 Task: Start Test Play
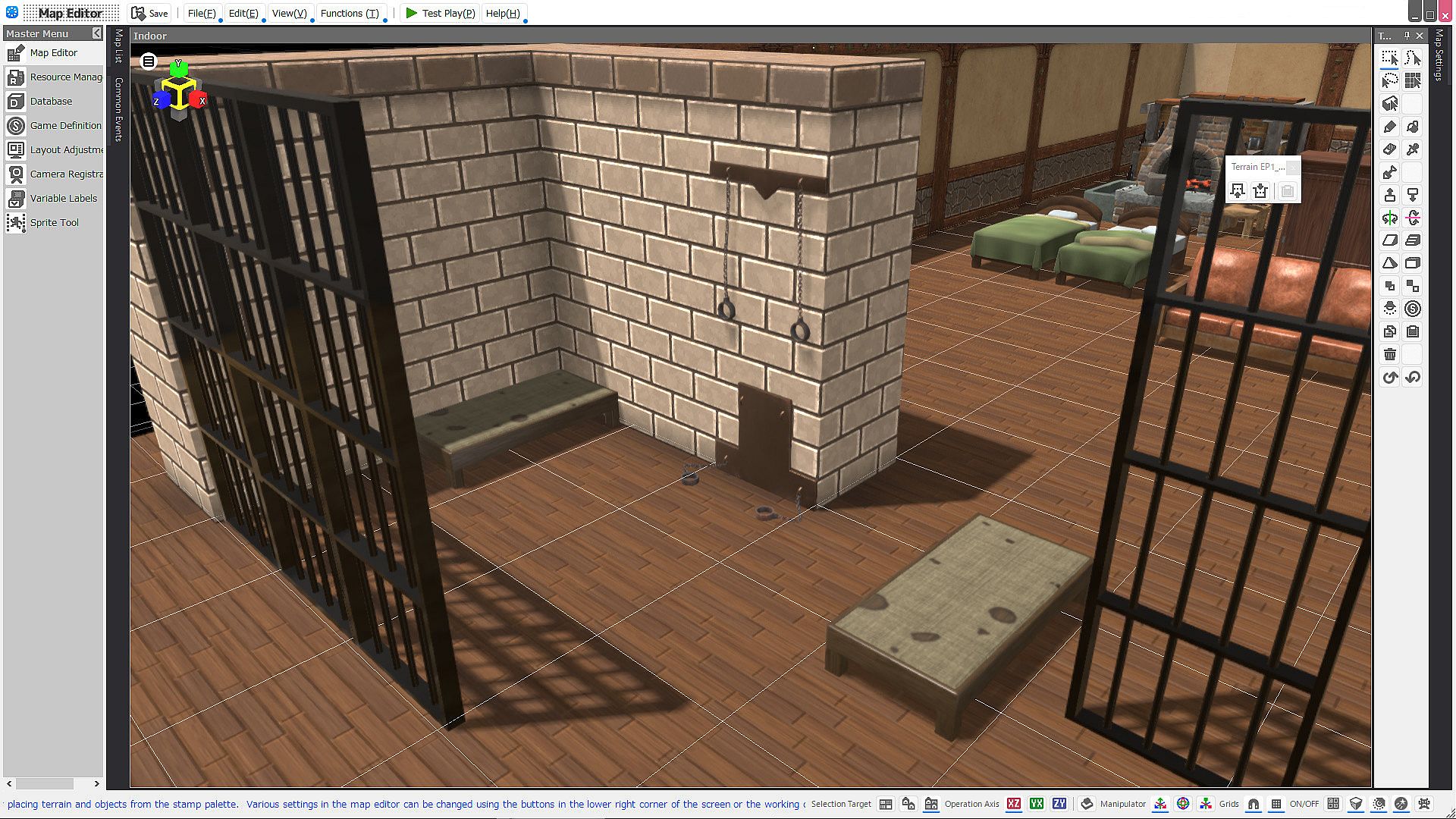[440, 13]
